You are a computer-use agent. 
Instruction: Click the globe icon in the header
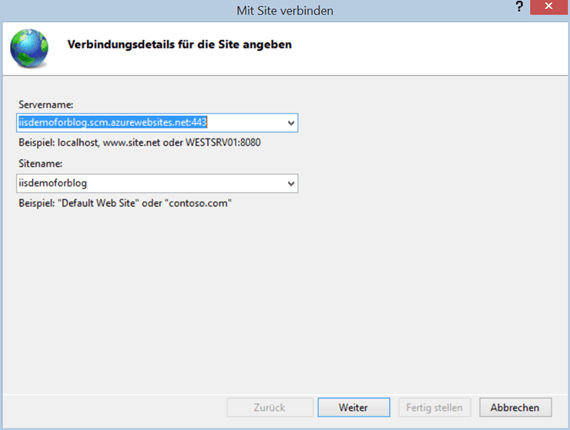point(29,48)
